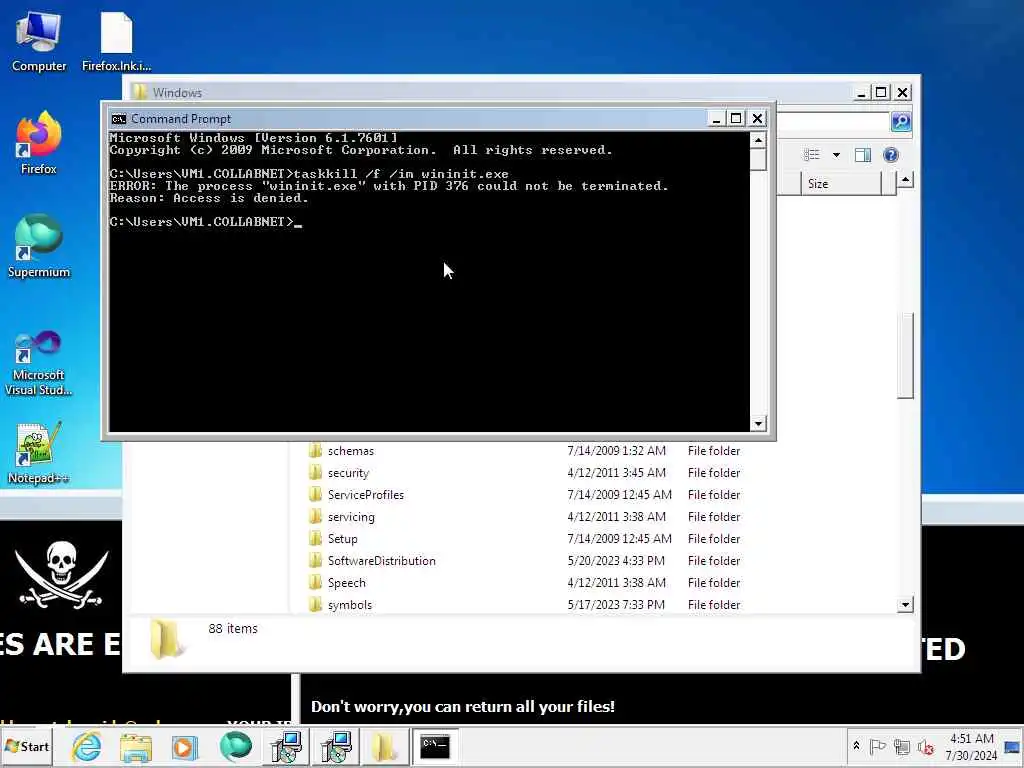The height and width of the screenshot is (768, 1024).
Task: Minimize the Windows Explorer window
Action: (861, 93)
